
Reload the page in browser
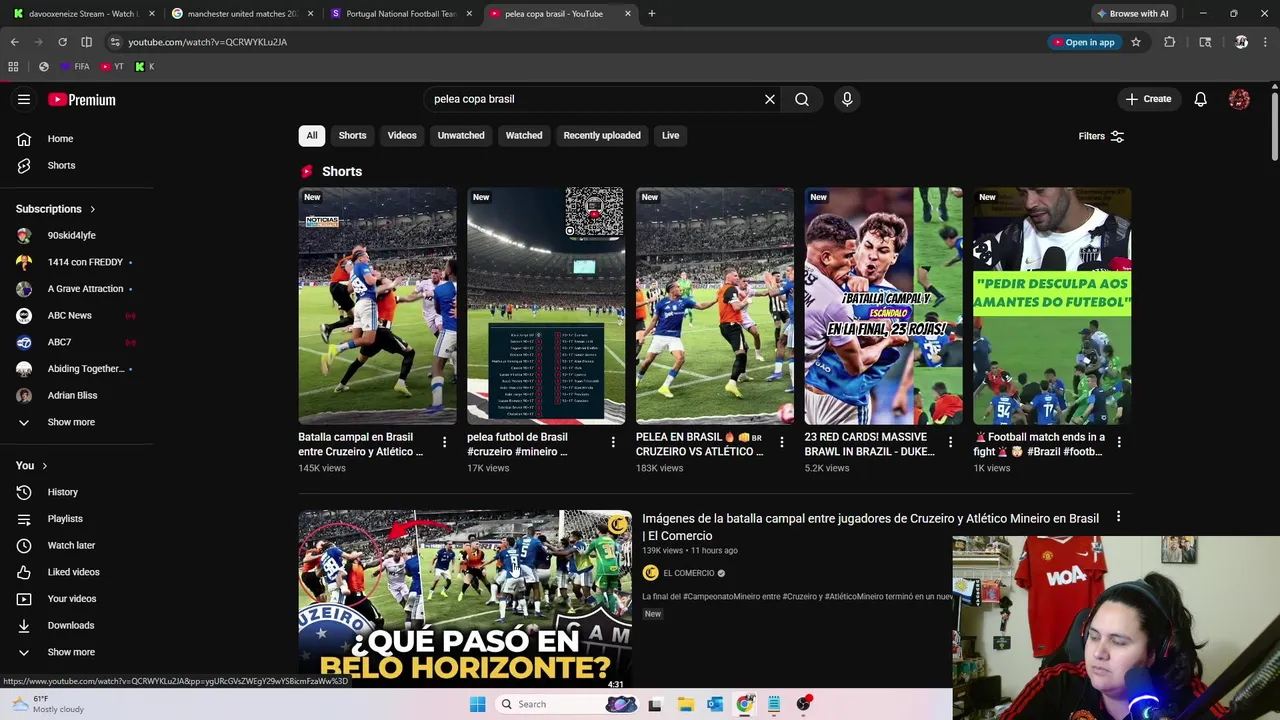pos(62,42)
